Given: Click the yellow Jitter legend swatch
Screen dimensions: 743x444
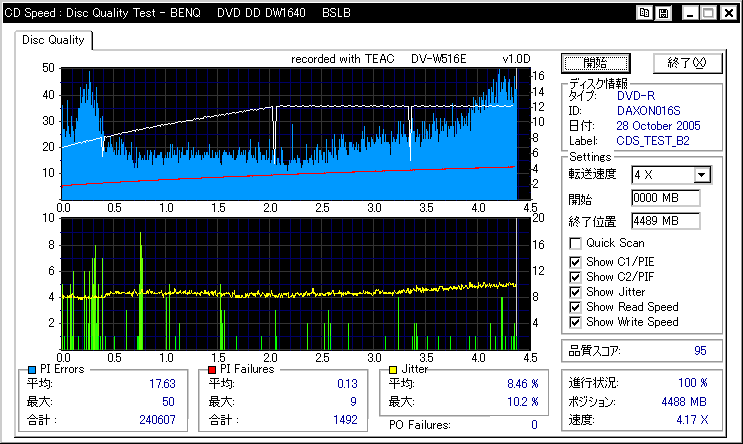Looking at the screenshot, I should click(x=392, y=370).
